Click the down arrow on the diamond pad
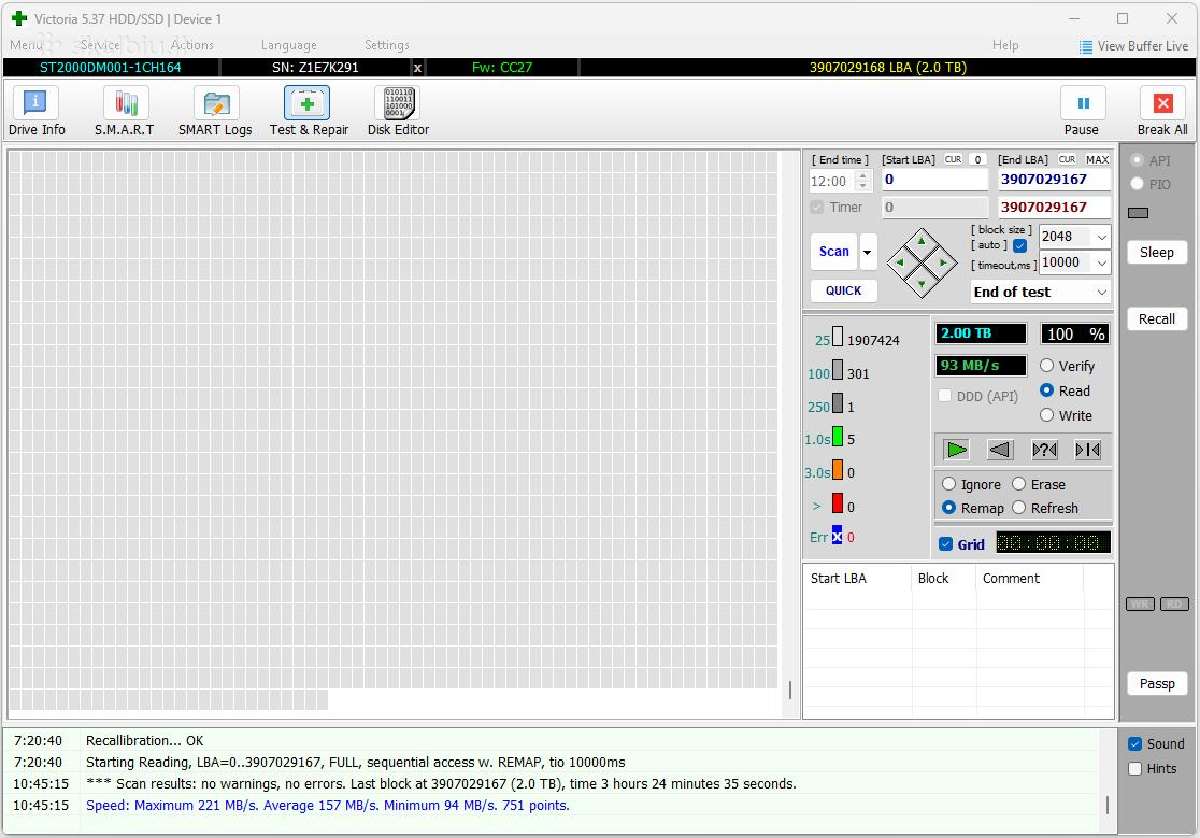The height and width of the screenshot is (838, 1200). (921, 284)
